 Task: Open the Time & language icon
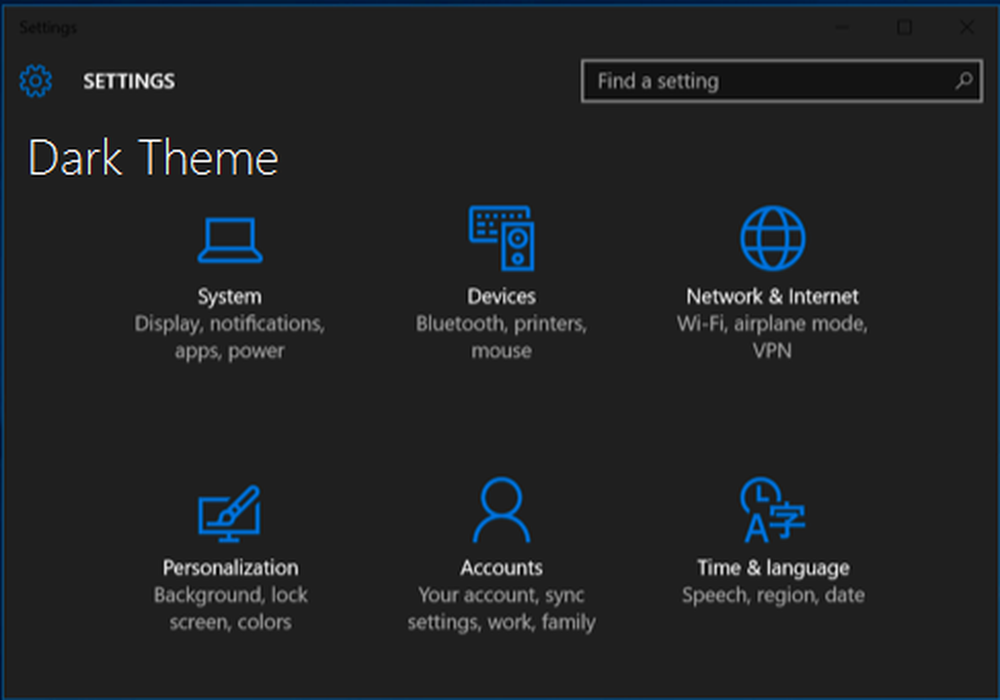pyautogui.click(x=772, y=510)
